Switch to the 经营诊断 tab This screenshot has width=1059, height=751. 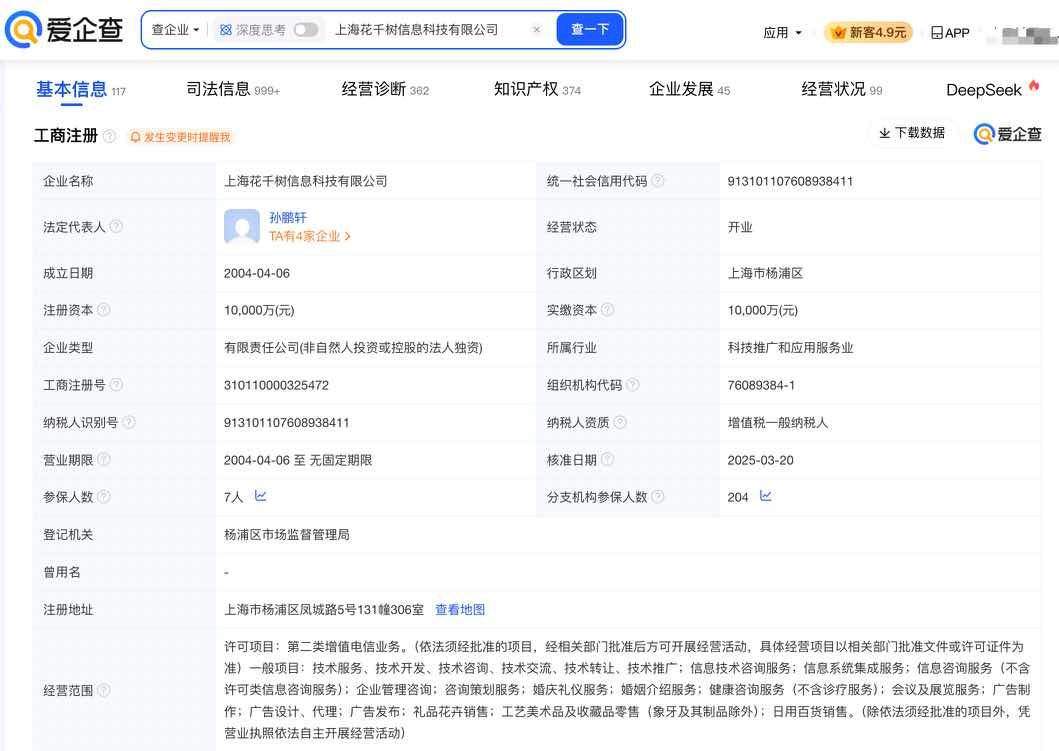[385, 90]
